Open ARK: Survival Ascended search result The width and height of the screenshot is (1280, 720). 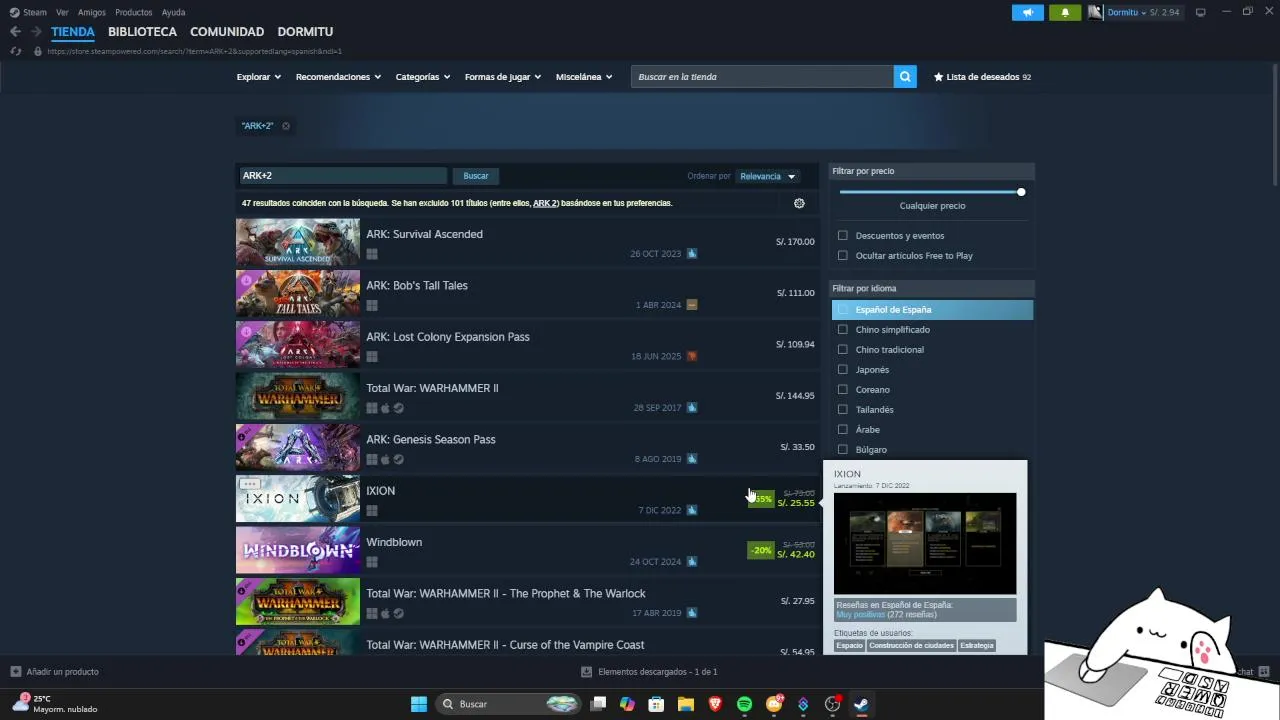click(527, 242)
